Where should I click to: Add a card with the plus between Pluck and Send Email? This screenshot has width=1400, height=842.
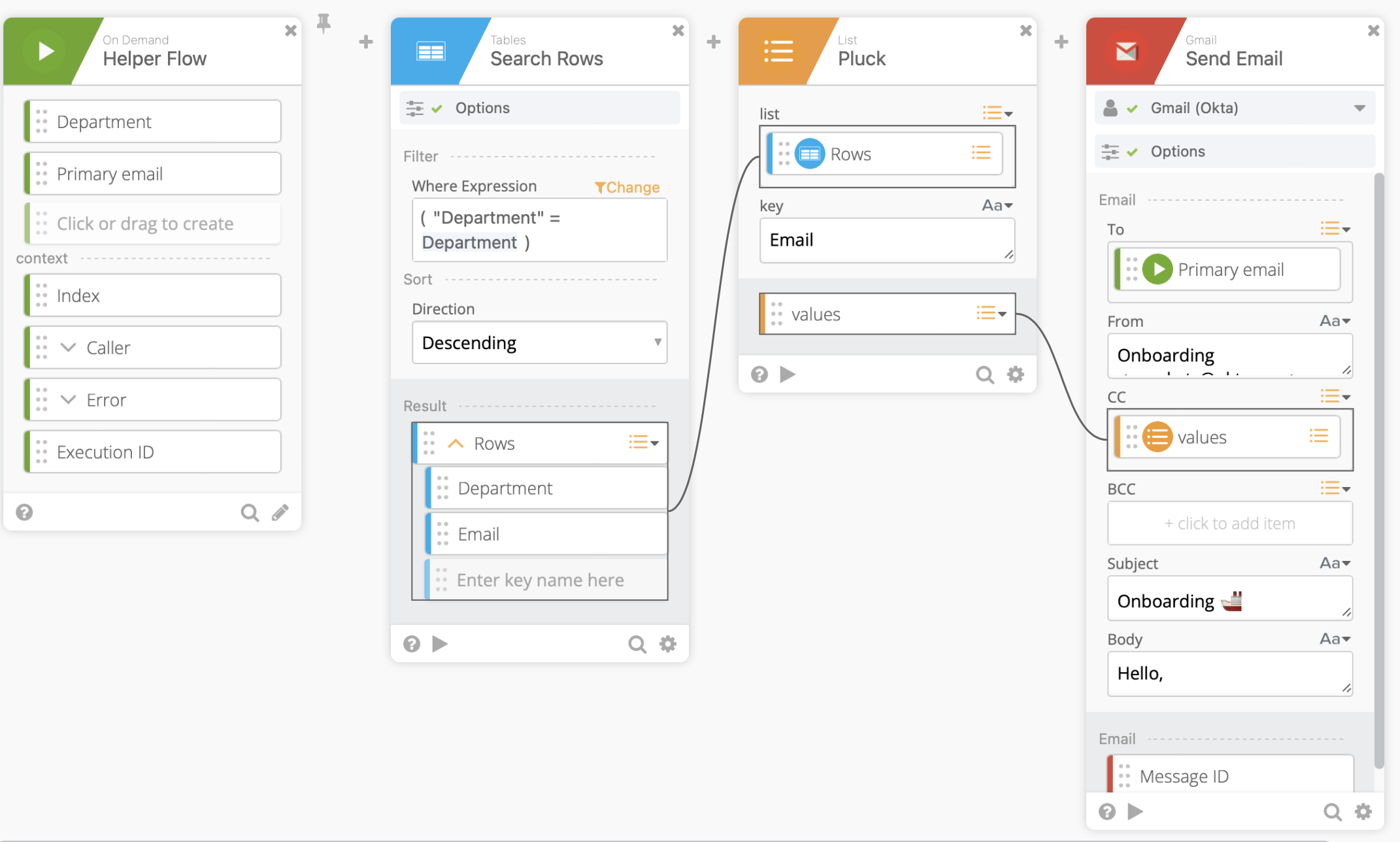tap(1061, 41)
